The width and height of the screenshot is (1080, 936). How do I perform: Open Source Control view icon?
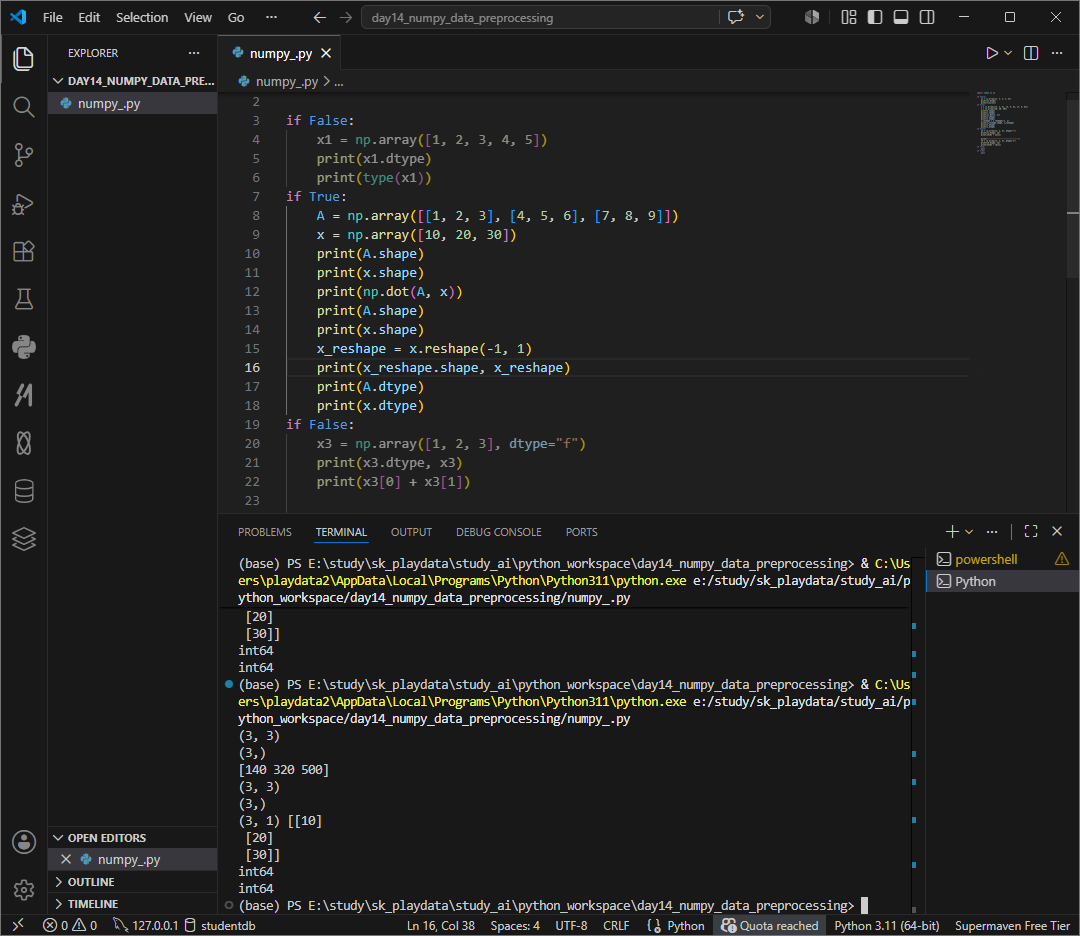[23, 155]
